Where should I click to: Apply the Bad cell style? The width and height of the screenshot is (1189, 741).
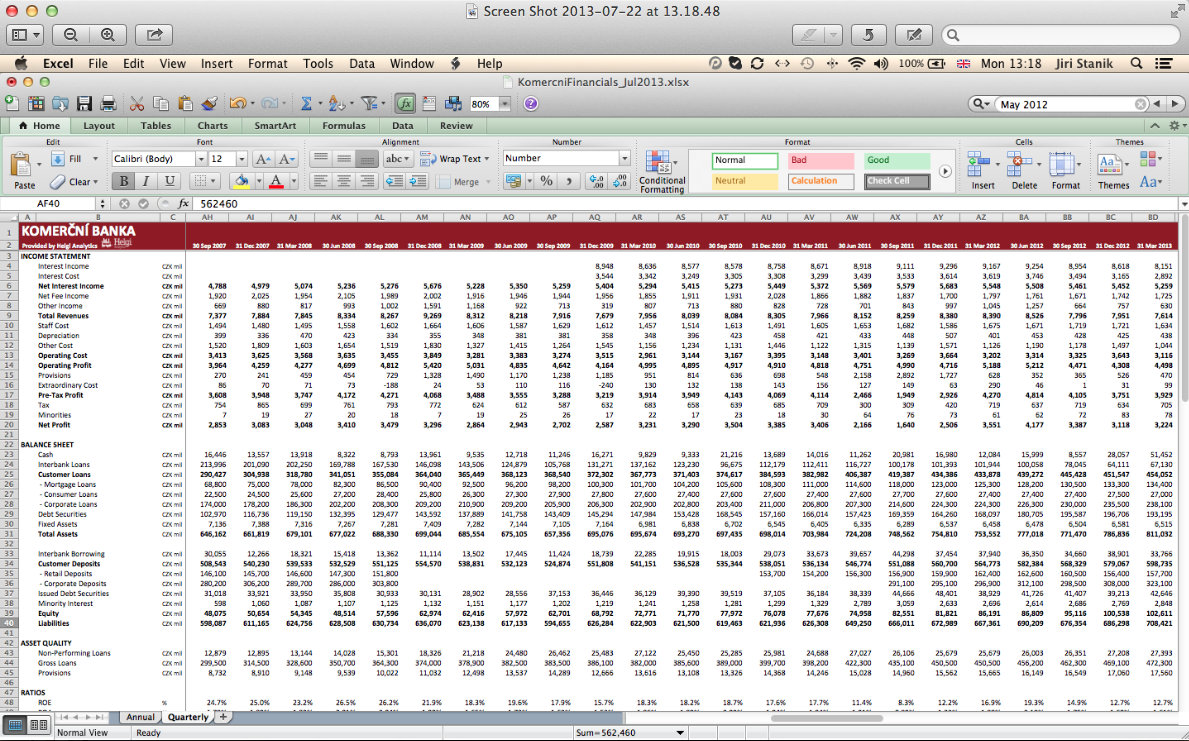820,160
